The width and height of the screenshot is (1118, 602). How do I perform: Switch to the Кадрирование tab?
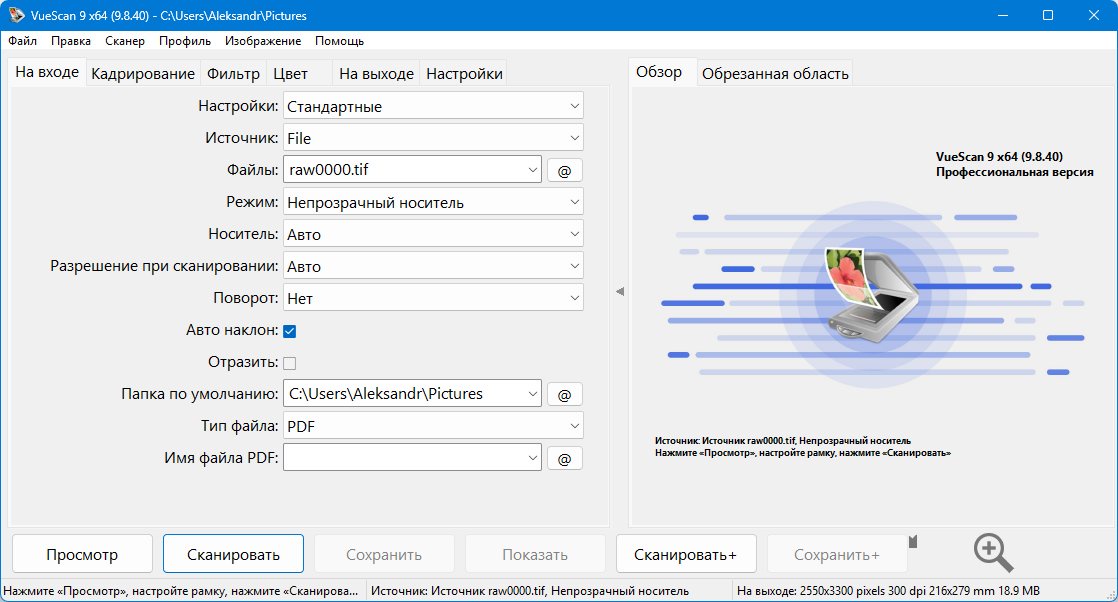pyautogui.click(x=143, y=73)
